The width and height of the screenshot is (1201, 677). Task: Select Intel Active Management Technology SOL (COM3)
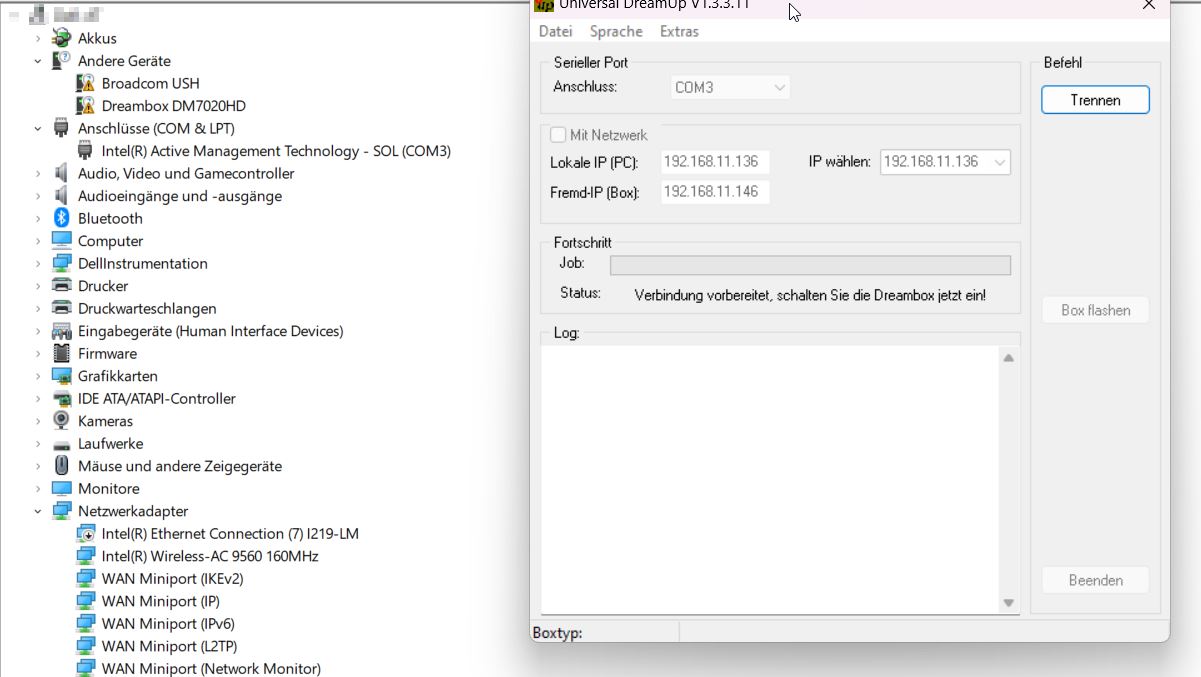click(276, 151)
